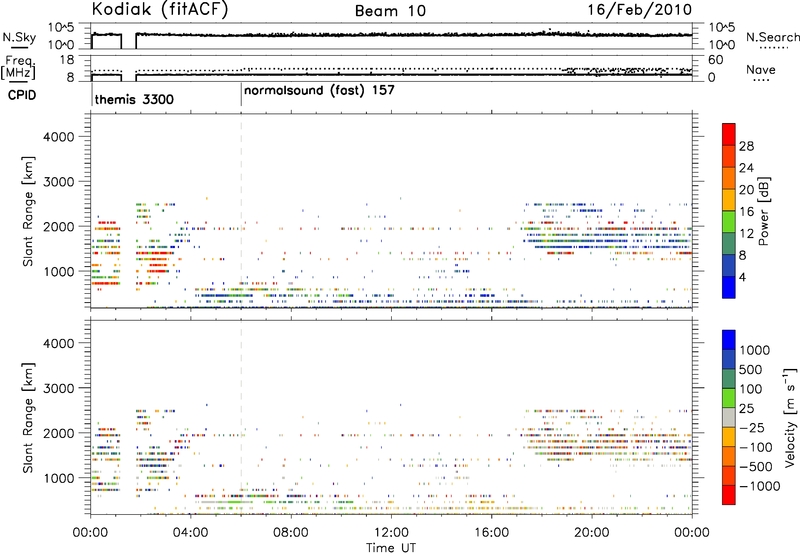Click Velocity colorbar value '-25'
800x554 pixels.
pos(752,427)
